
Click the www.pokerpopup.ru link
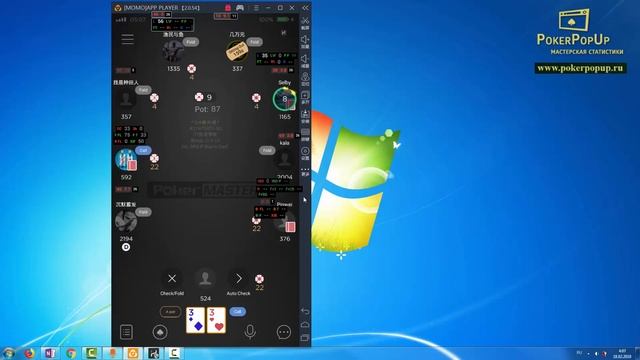point(580,68)
